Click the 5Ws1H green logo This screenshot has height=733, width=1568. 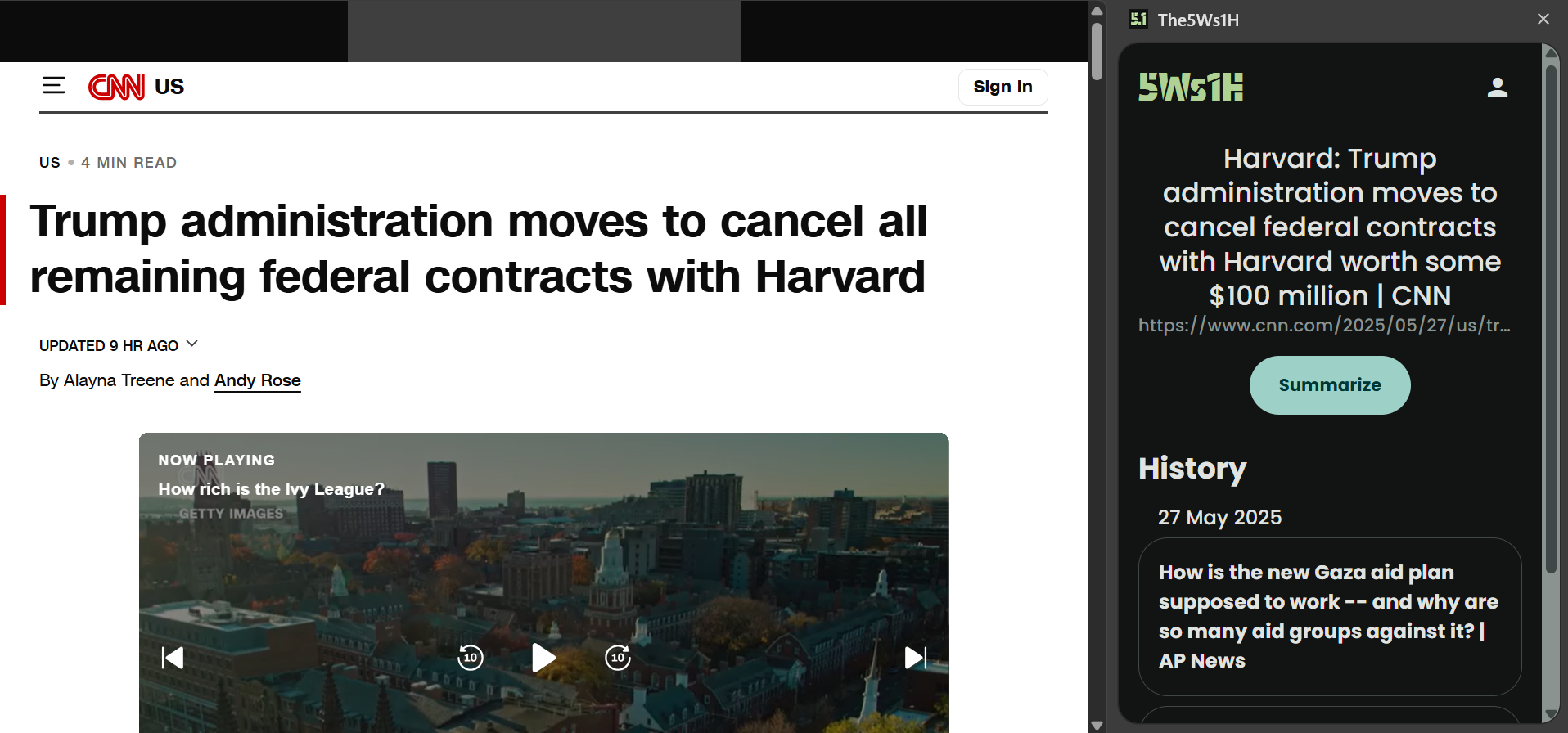click(x=1191, y=88)
